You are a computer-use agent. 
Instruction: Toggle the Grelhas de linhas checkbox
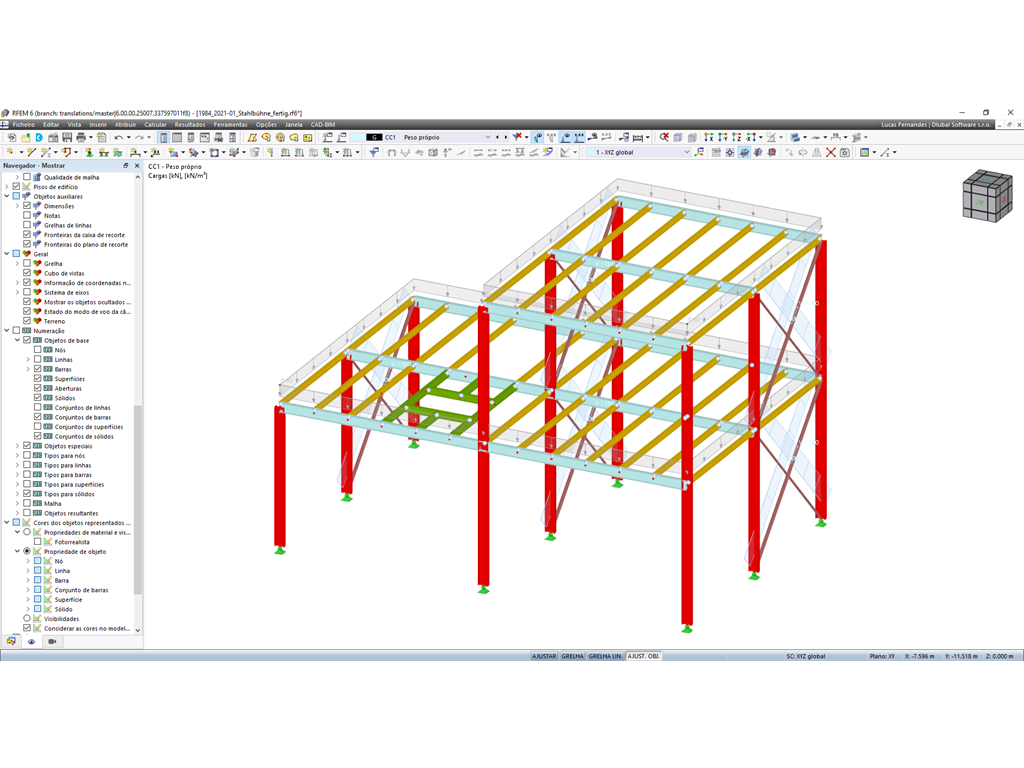point(27,225)
